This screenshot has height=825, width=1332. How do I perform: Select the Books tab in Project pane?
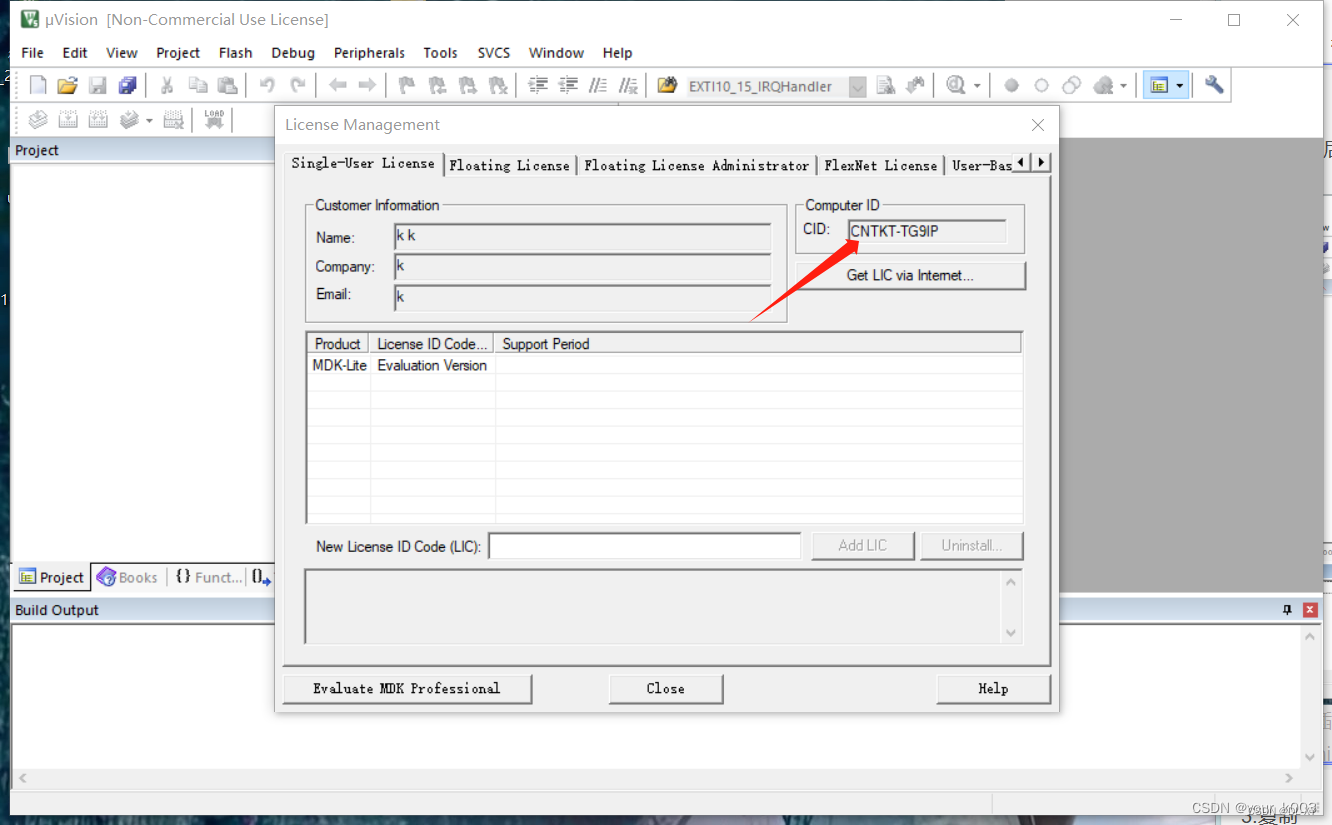[128, 577]
